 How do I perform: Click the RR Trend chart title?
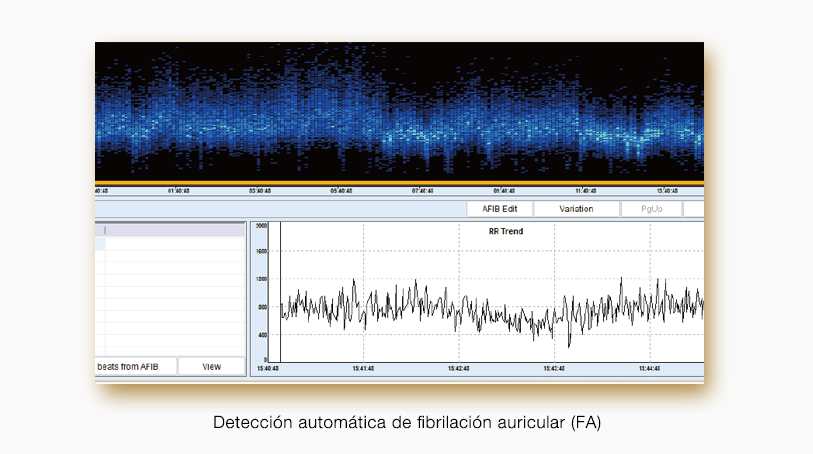(499, 231)
